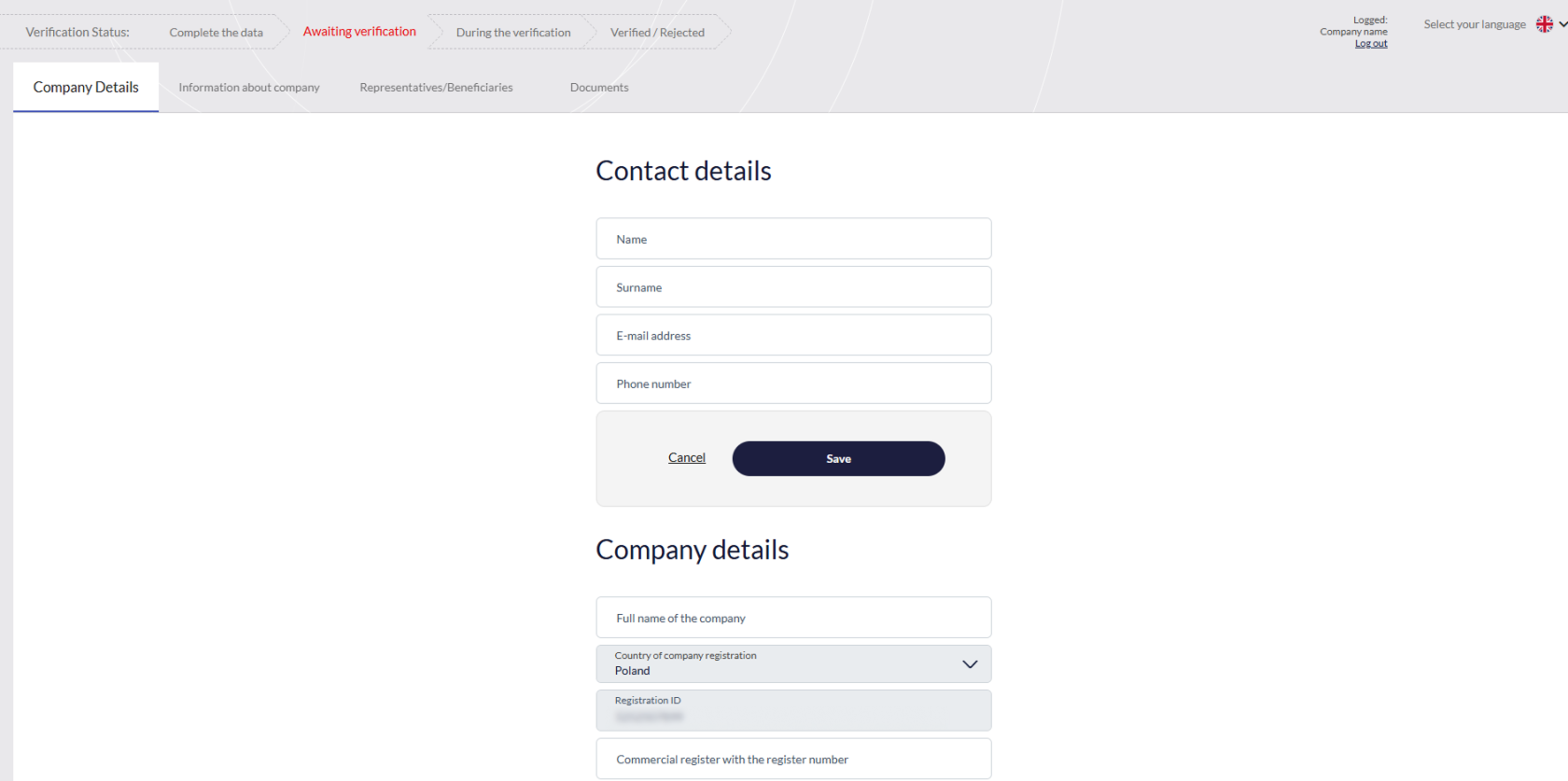This screenshot has width=1568, height=781.
Task: Click the Full name of the company field
Action: (x=792, y=617)
